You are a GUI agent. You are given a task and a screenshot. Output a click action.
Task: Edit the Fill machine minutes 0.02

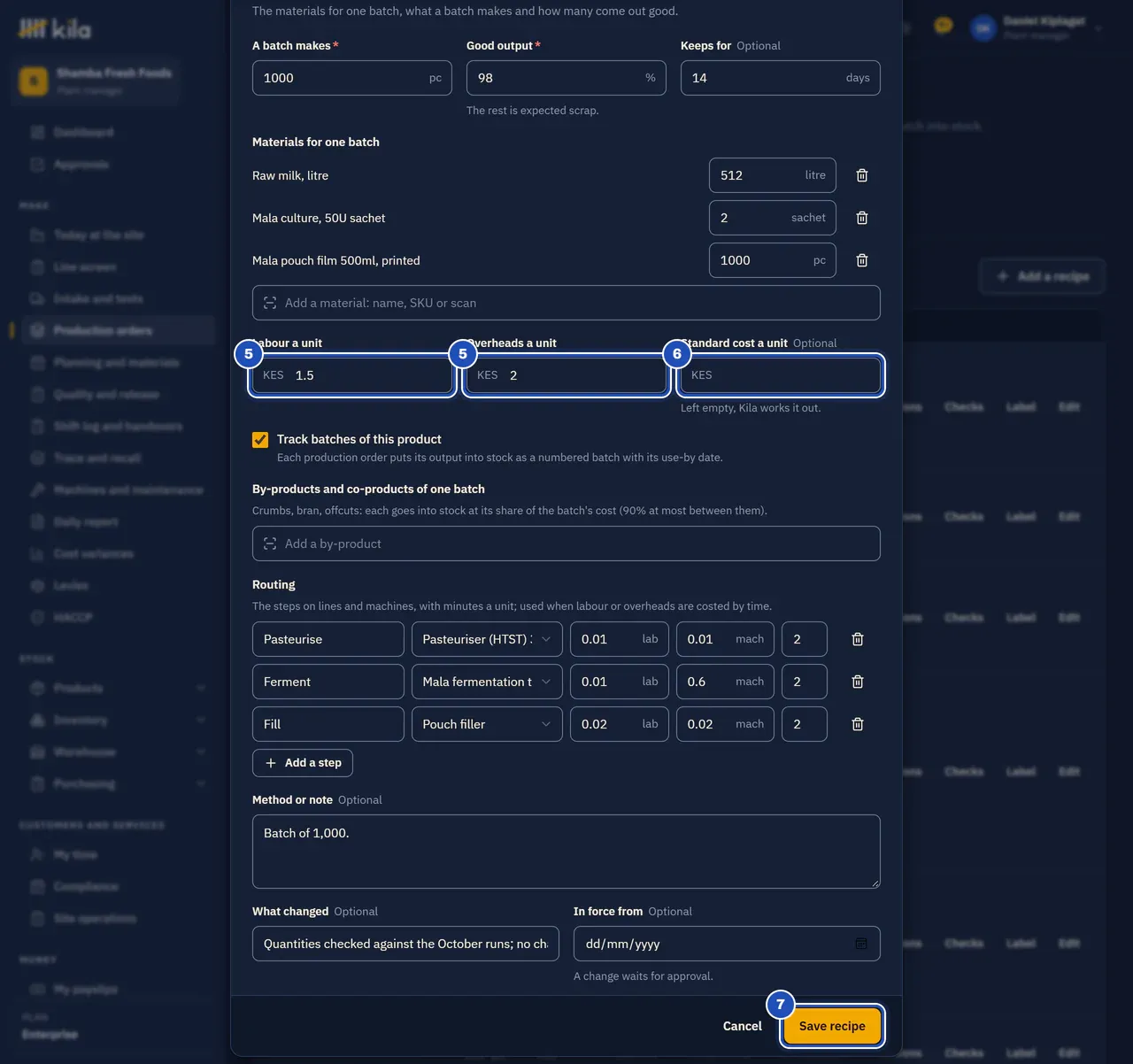(726, 724)
